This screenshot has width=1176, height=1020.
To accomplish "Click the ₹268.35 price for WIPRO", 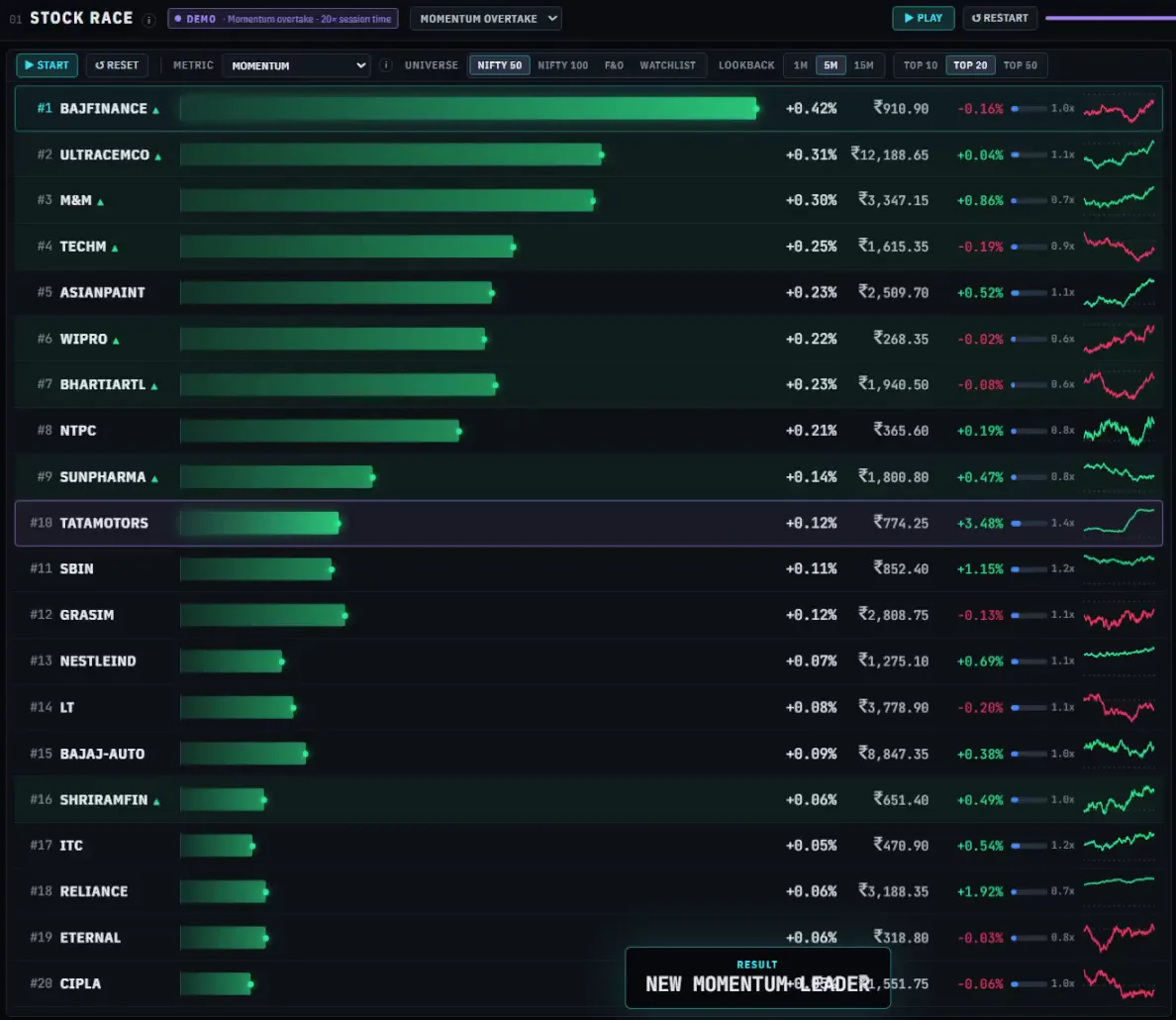I will (901, 340).
